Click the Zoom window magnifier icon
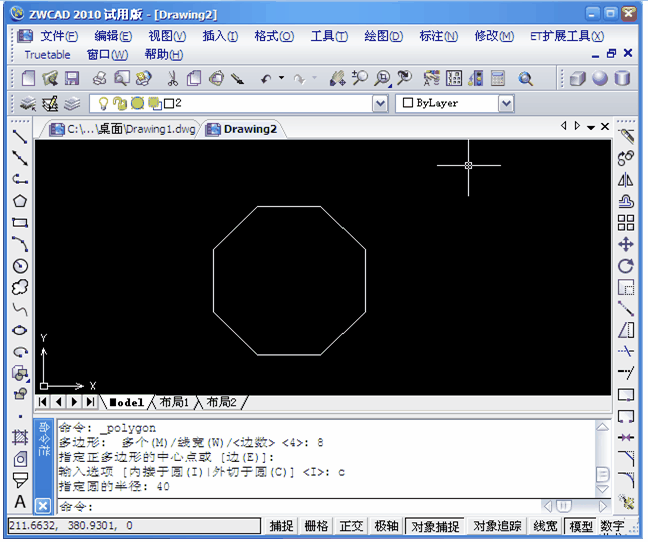The height and width of the screenshot is (542, 648). [x=382, y=78]
